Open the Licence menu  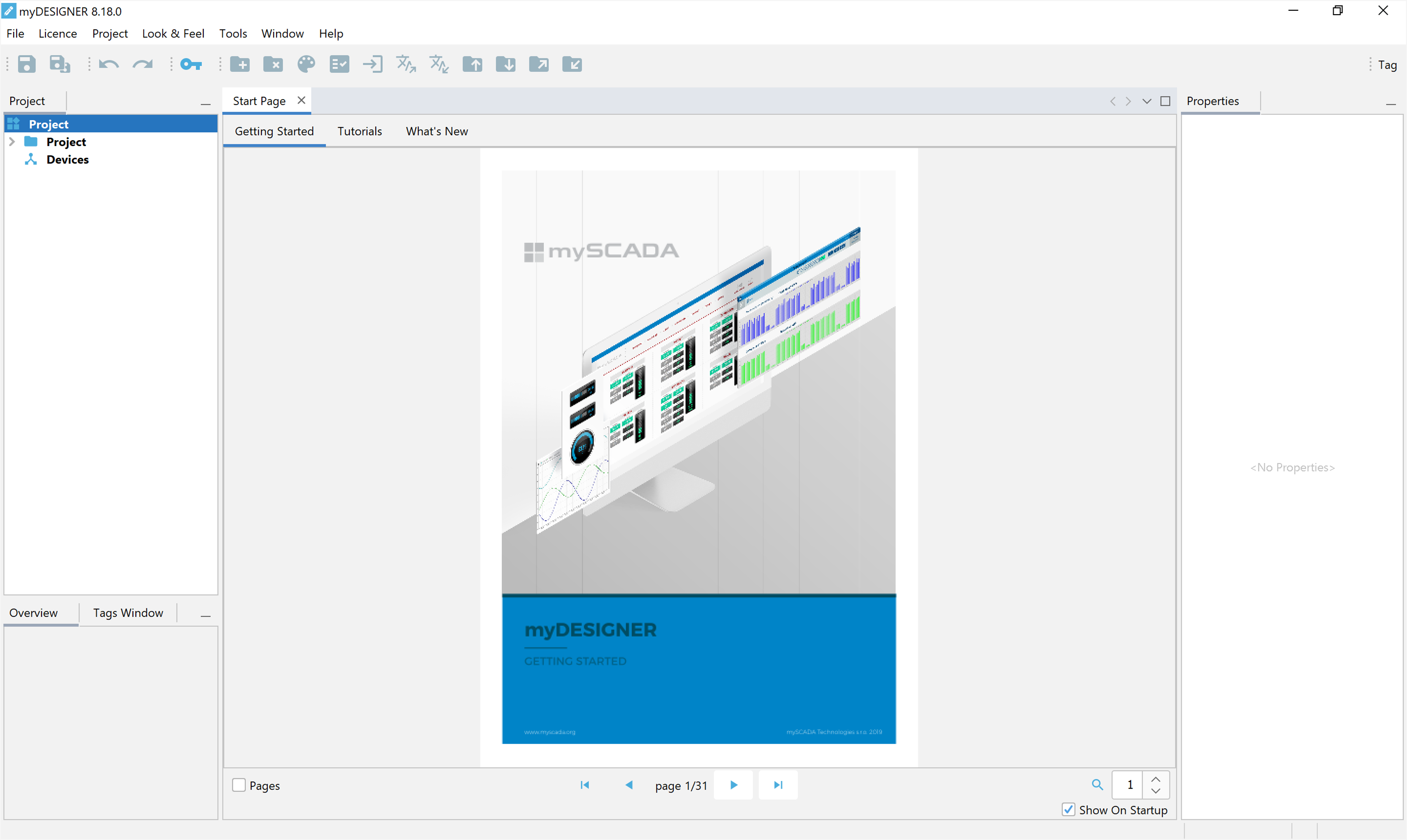coord(58,33)
